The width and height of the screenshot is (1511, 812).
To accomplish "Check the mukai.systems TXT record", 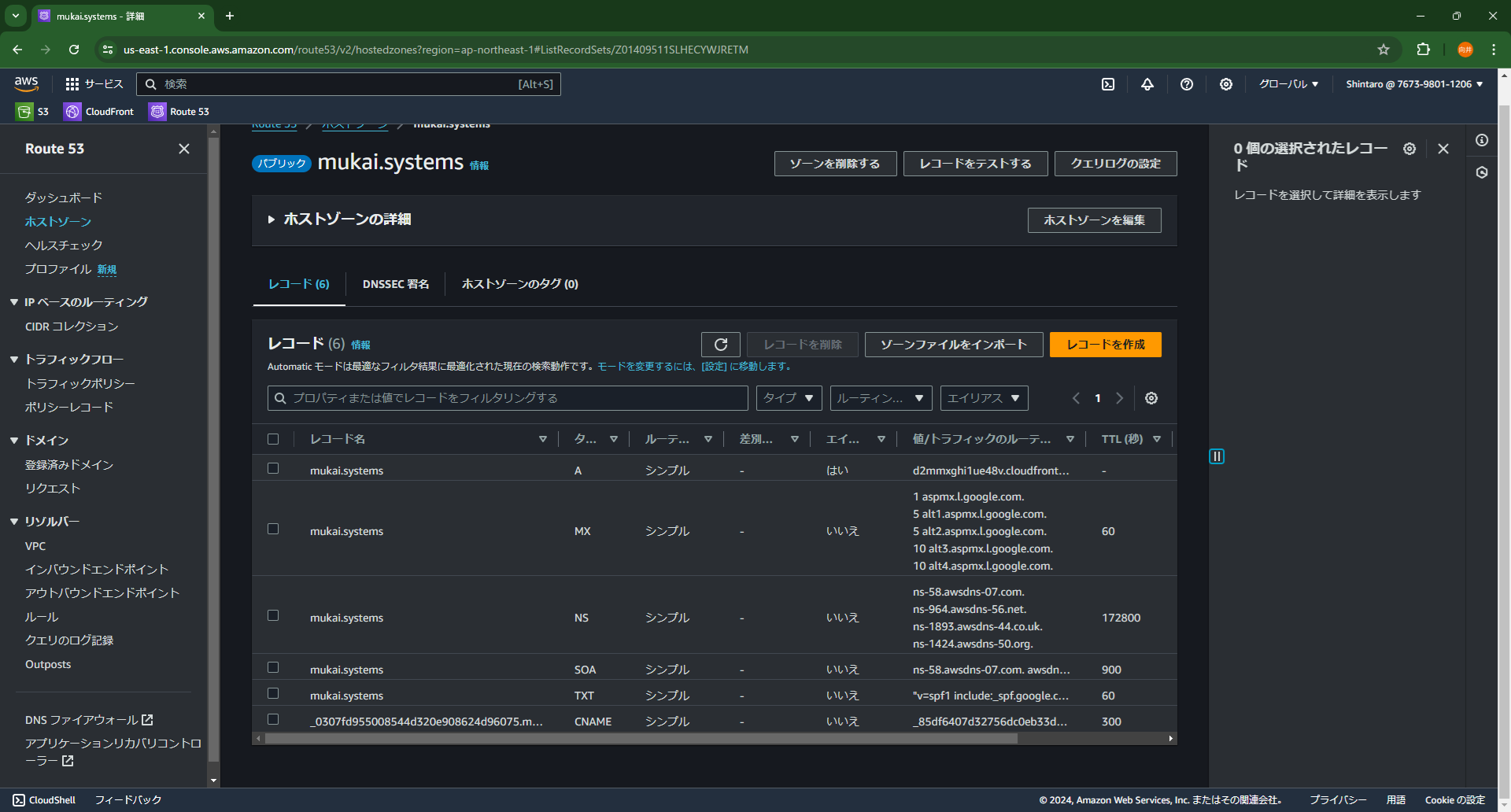I will 273,693.
